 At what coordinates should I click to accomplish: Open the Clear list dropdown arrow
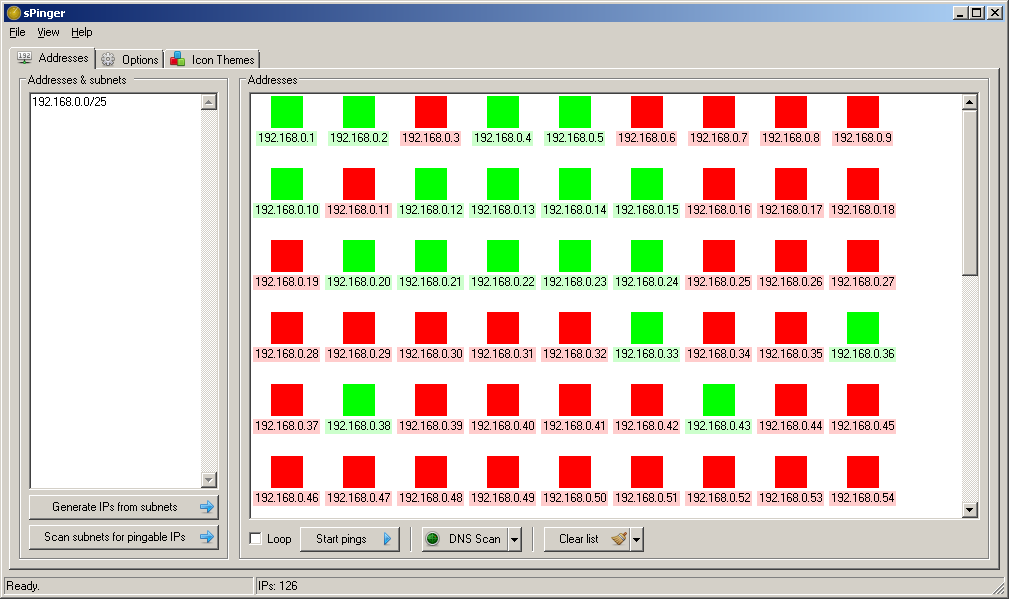pyautogui.click(x=636, y=539)
